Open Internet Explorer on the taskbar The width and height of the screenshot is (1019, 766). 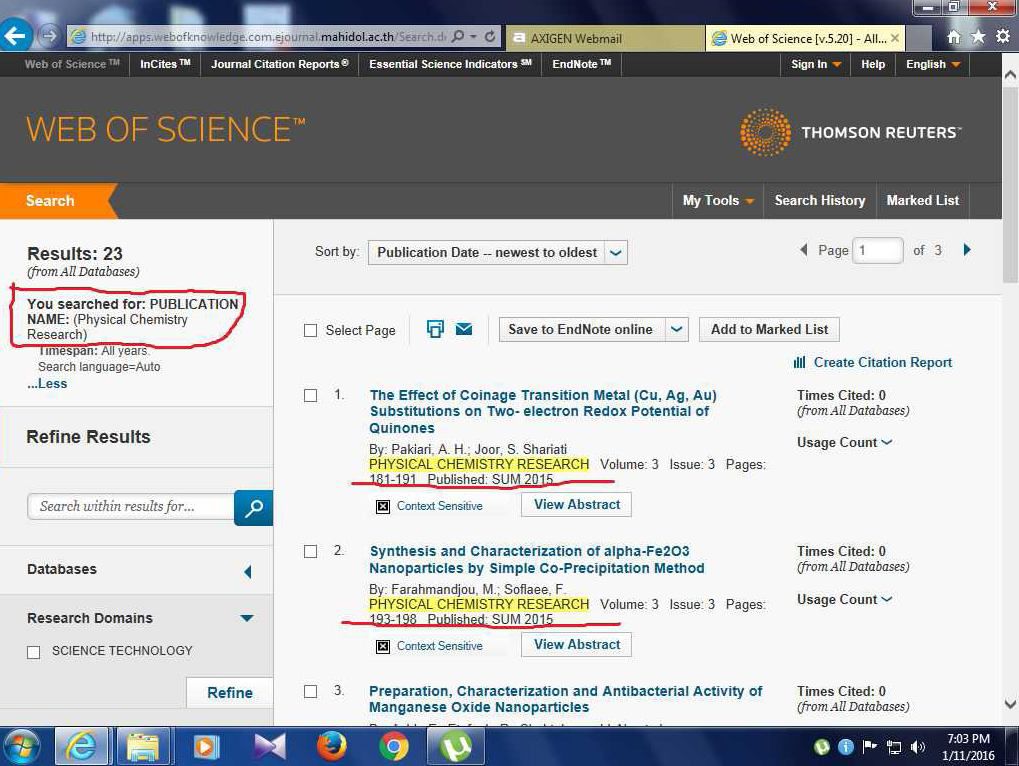(x=81, y=747)
